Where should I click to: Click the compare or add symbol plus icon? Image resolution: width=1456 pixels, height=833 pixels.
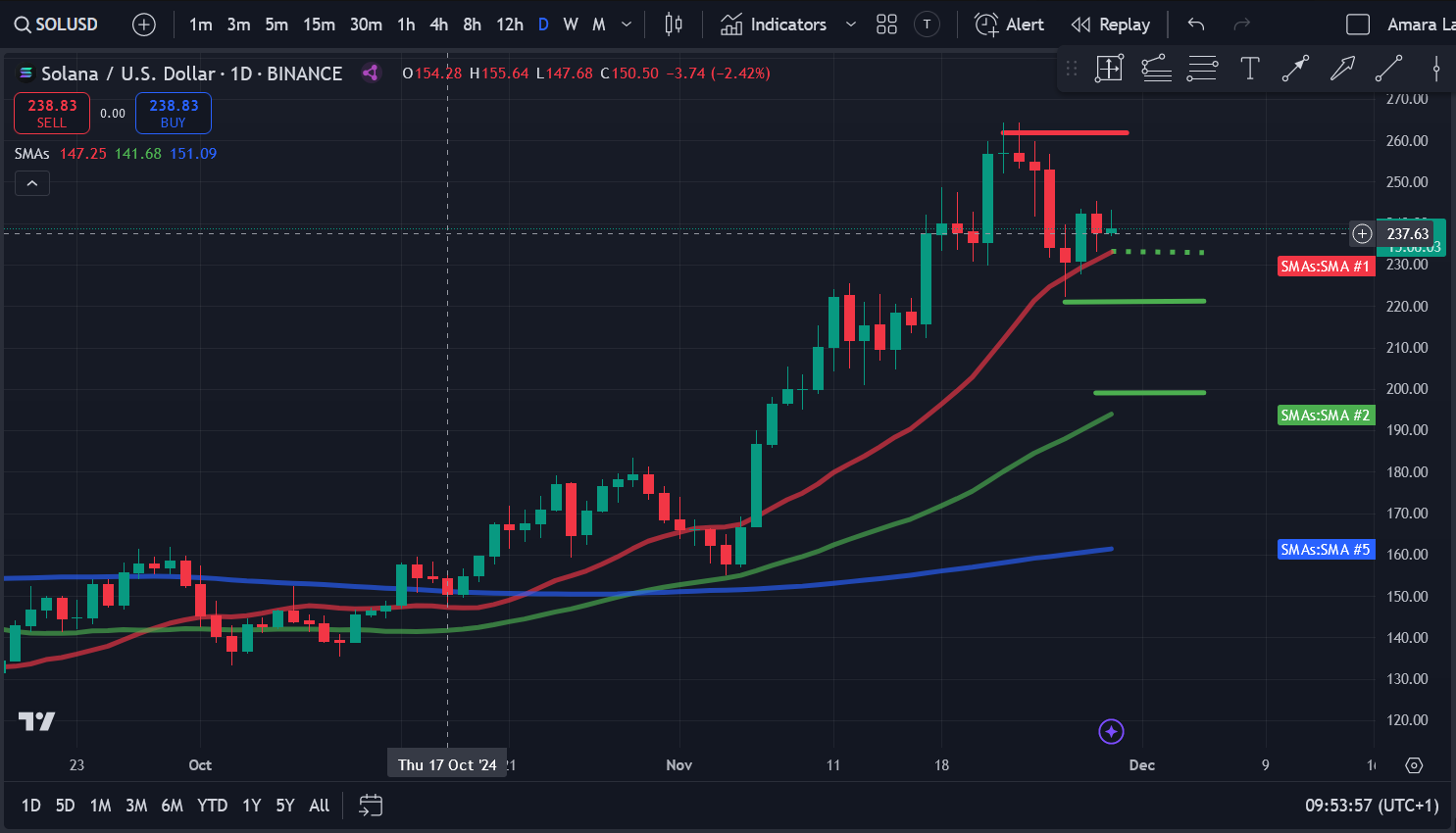click(144, 24)
